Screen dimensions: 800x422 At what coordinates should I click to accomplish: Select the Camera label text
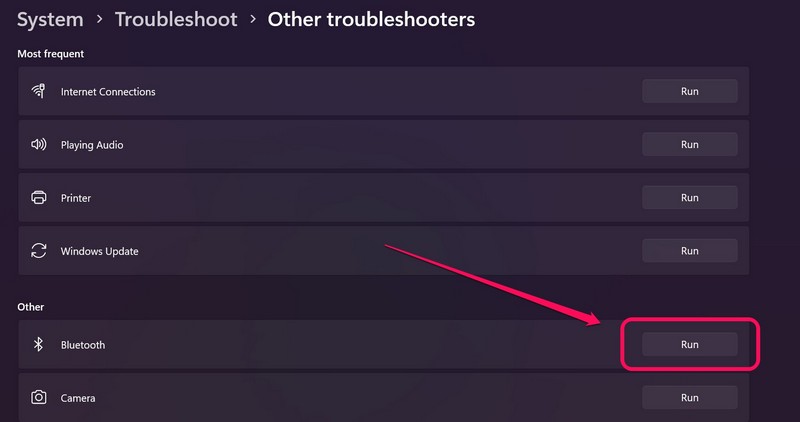pyautogui.click(x=78, y=398)
